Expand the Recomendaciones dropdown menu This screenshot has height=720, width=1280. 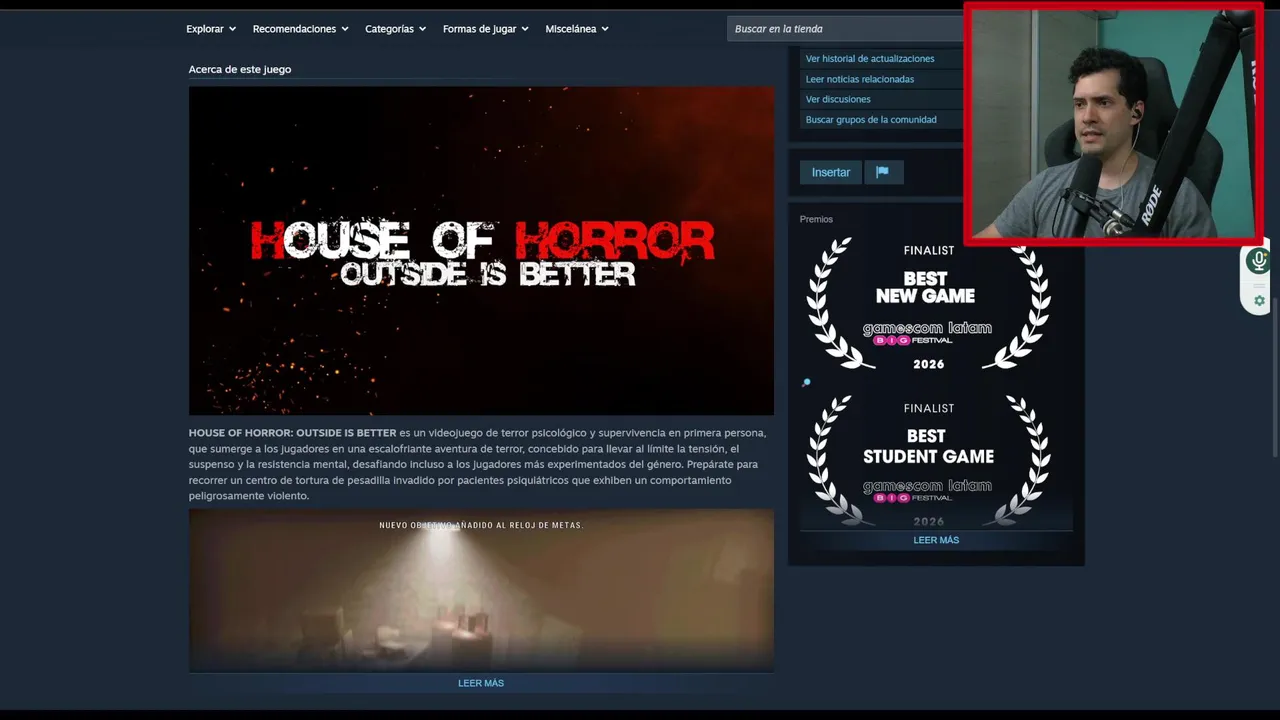300,29
